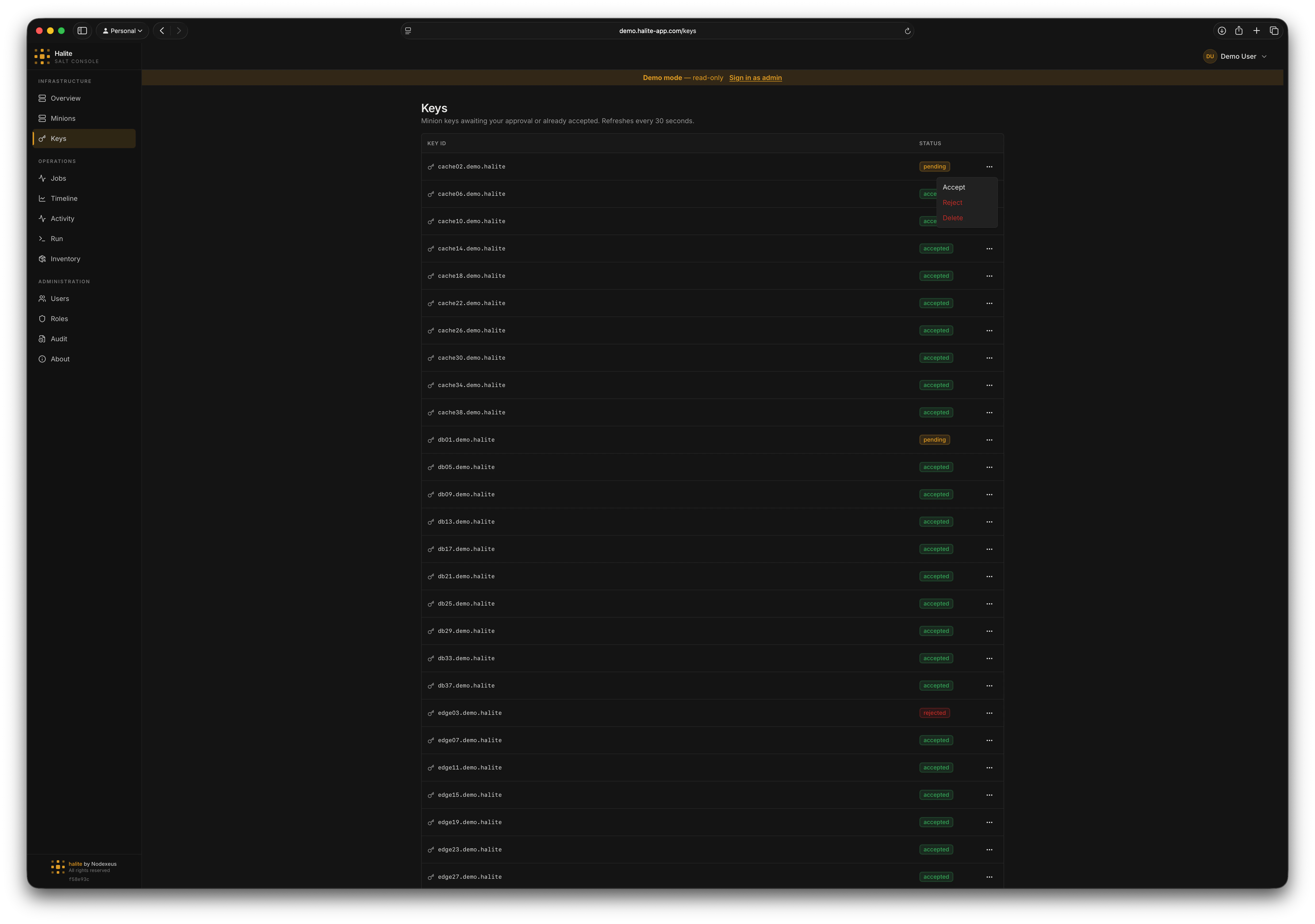Choose Accept in the key action menu
The height and width of the screenshot is (924, 1315).
tap(967, 187)
